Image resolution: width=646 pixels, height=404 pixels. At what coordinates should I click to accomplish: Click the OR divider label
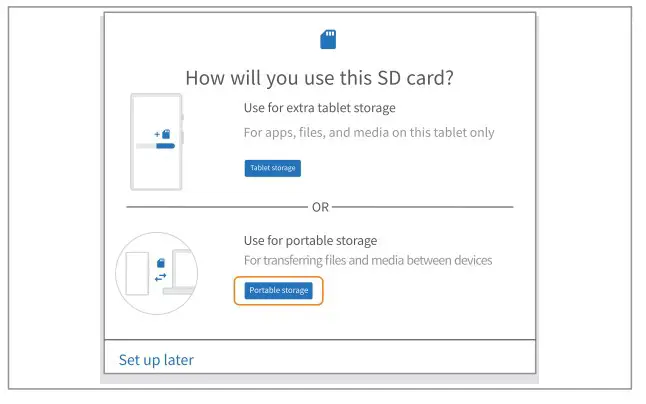(x=320, y=207)
